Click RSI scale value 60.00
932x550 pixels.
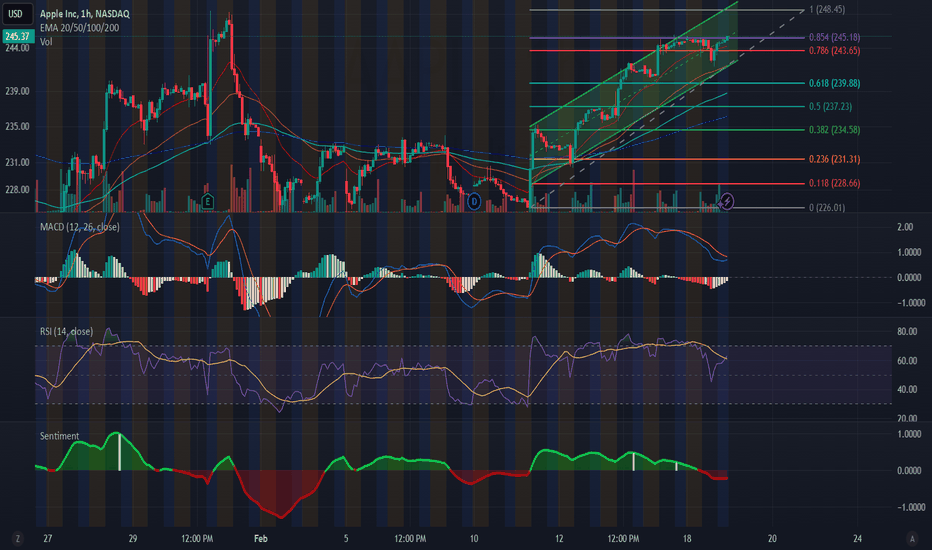pyautogui.click(x=906, y=361)
